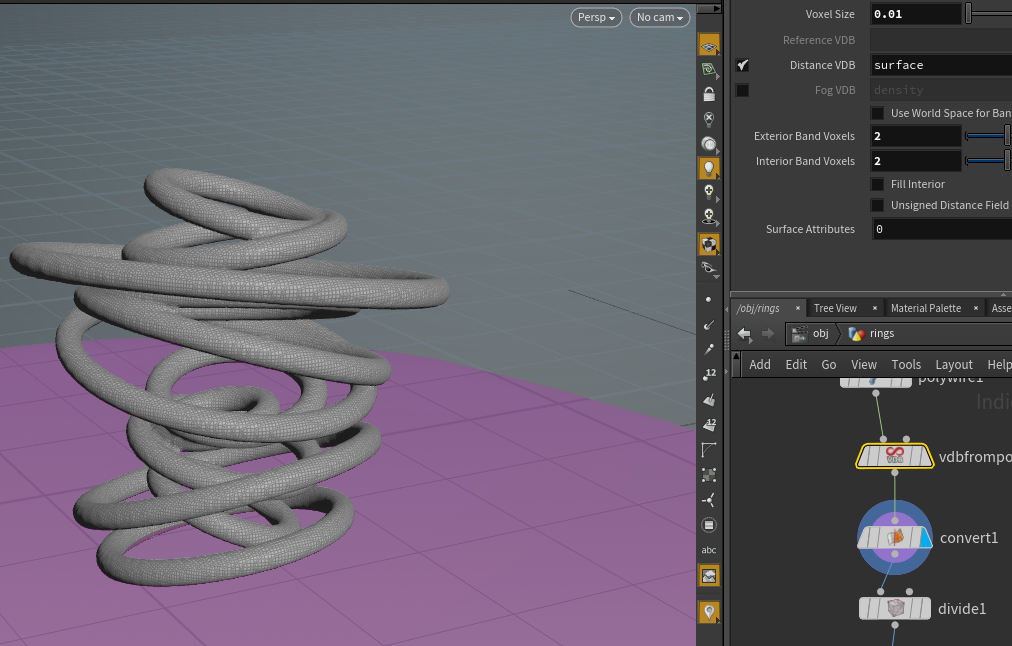Open the Add menu in network editor
The image size is (1012, 646).
(760, 365)
